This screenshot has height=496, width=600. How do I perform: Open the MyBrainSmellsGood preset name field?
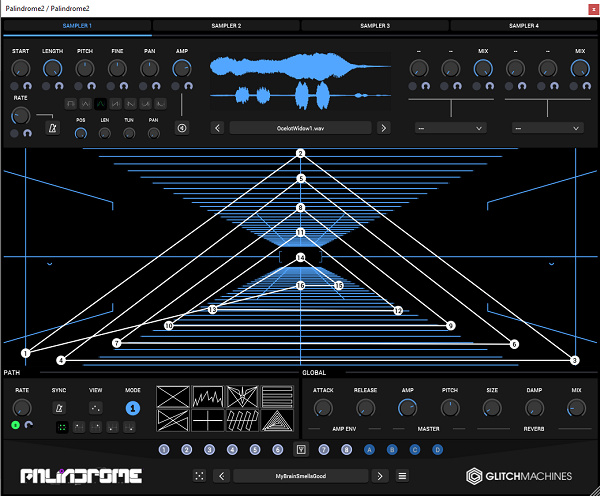click(x=301, y=476)
